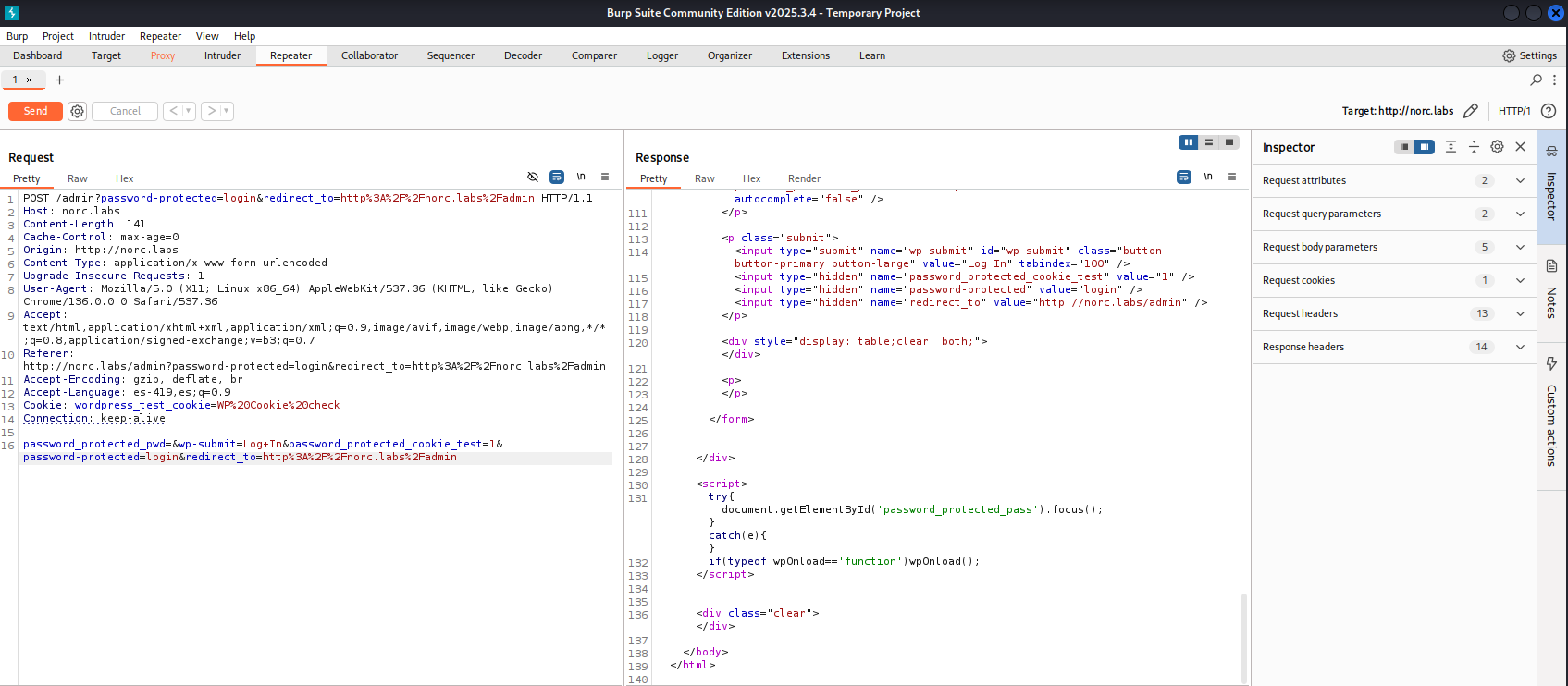The width and height of the screenshot is (1568, 686).
Task: Click the orange Send button
Action: point(35,111)
